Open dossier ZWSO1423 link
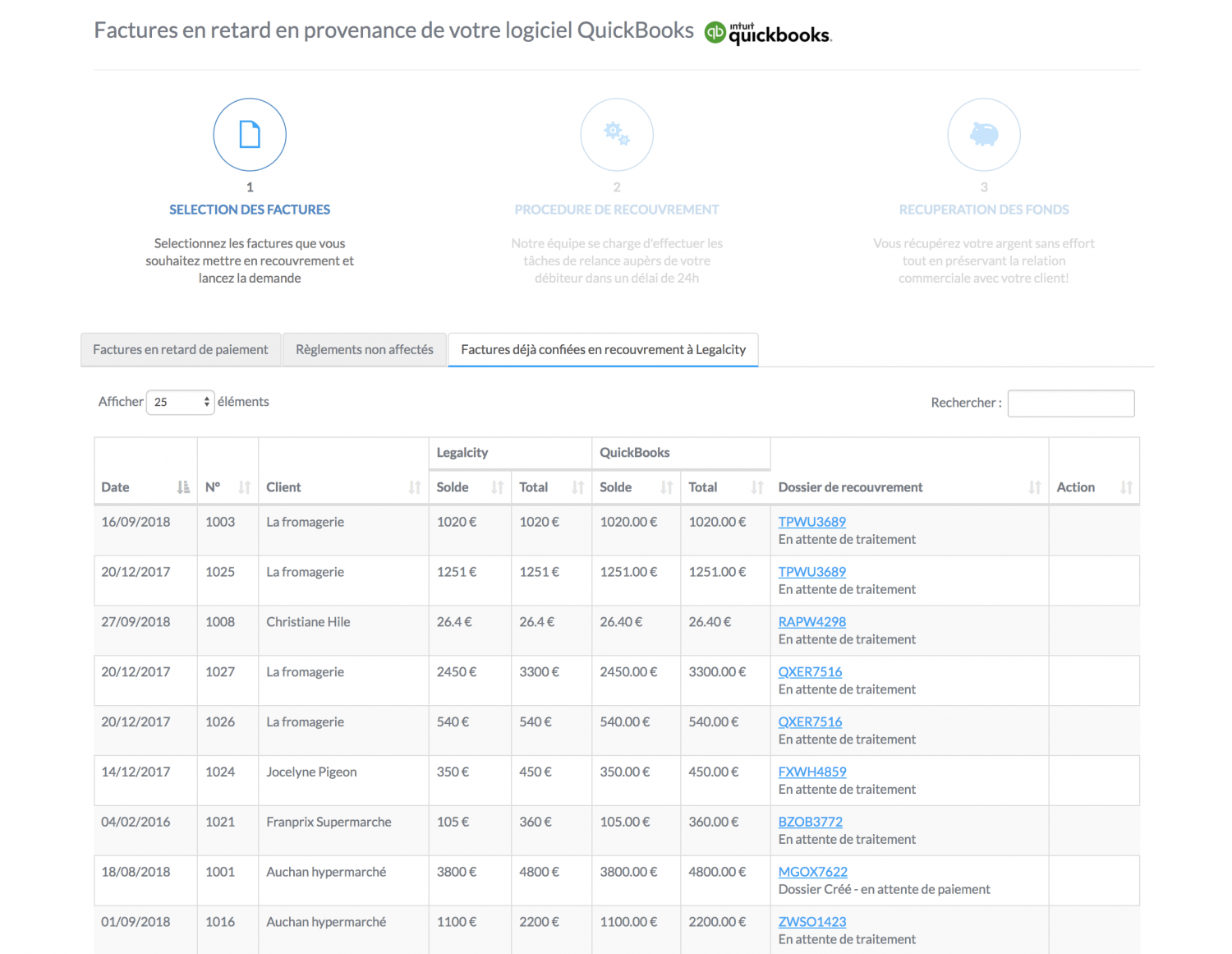The image size is (1232, 954). [811, 922]
